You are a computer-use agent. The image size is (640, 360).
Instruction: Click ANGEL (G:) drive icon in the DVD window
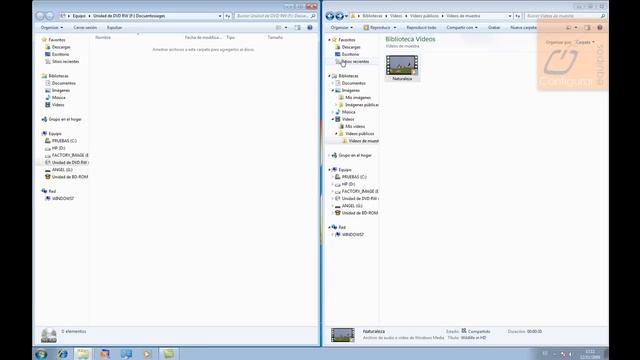tap(48, 170)
